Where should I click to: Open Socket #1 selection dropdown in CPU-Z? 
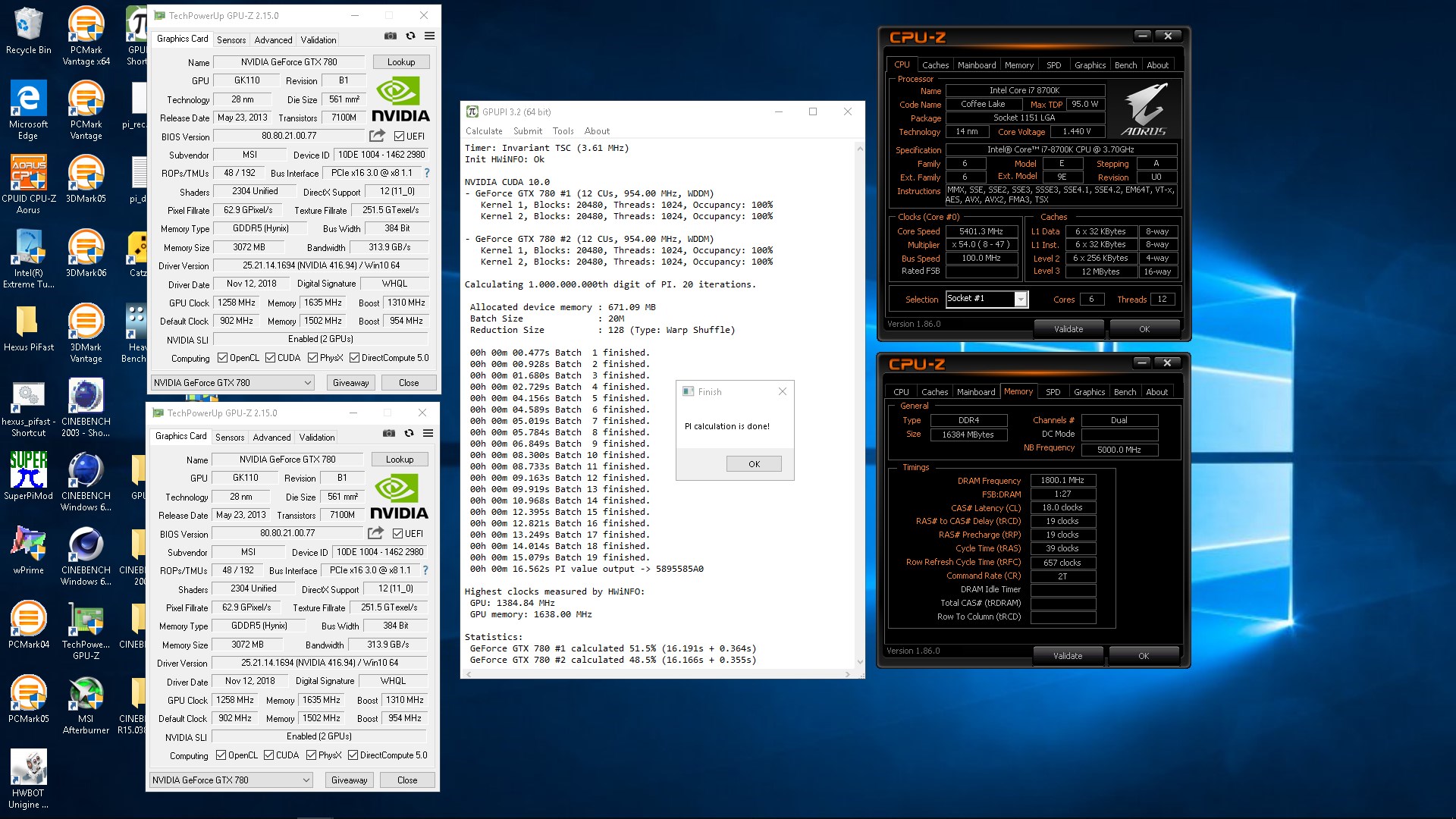point(1021,300)
